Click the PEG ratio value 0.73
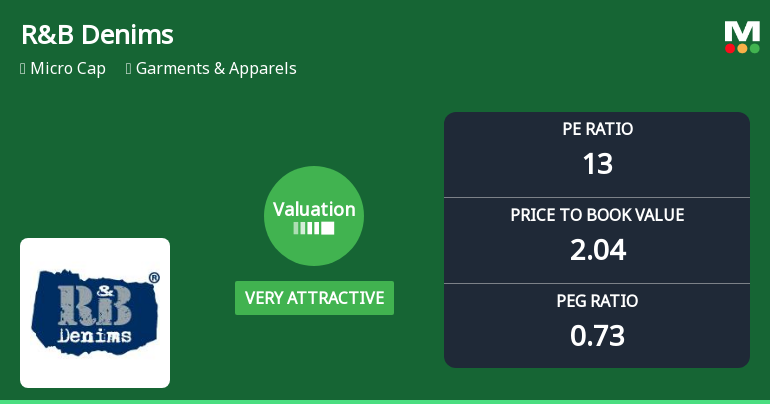770x404 pixels. click(x=597, y=335)
